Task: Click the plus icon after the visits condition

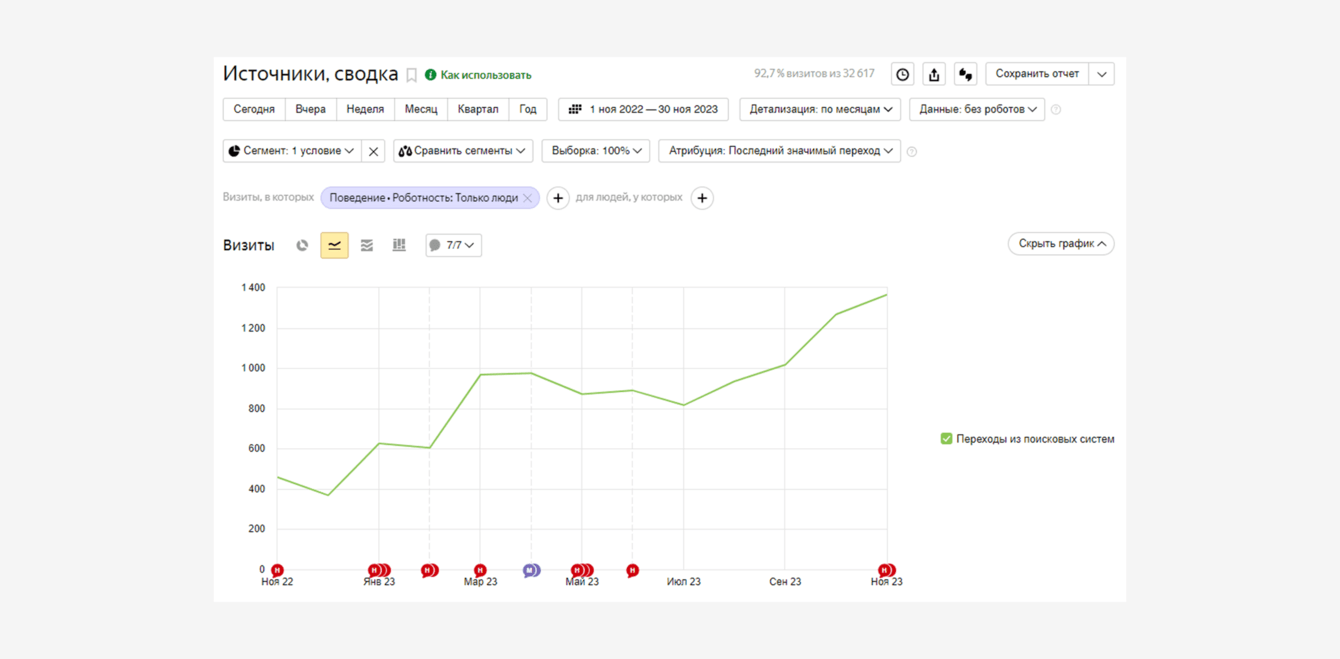Action: (x=558, y=198)
